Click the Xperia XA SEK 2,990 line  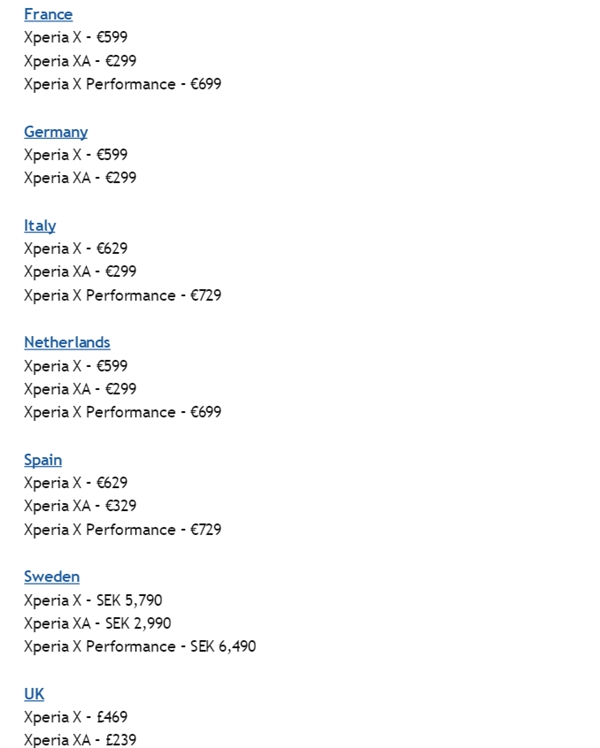97,624
